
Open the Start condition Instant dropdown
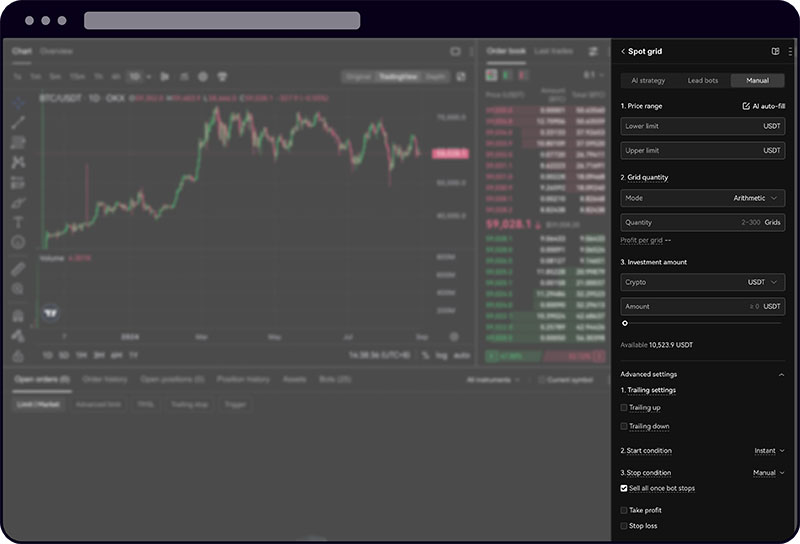point(769,451)
